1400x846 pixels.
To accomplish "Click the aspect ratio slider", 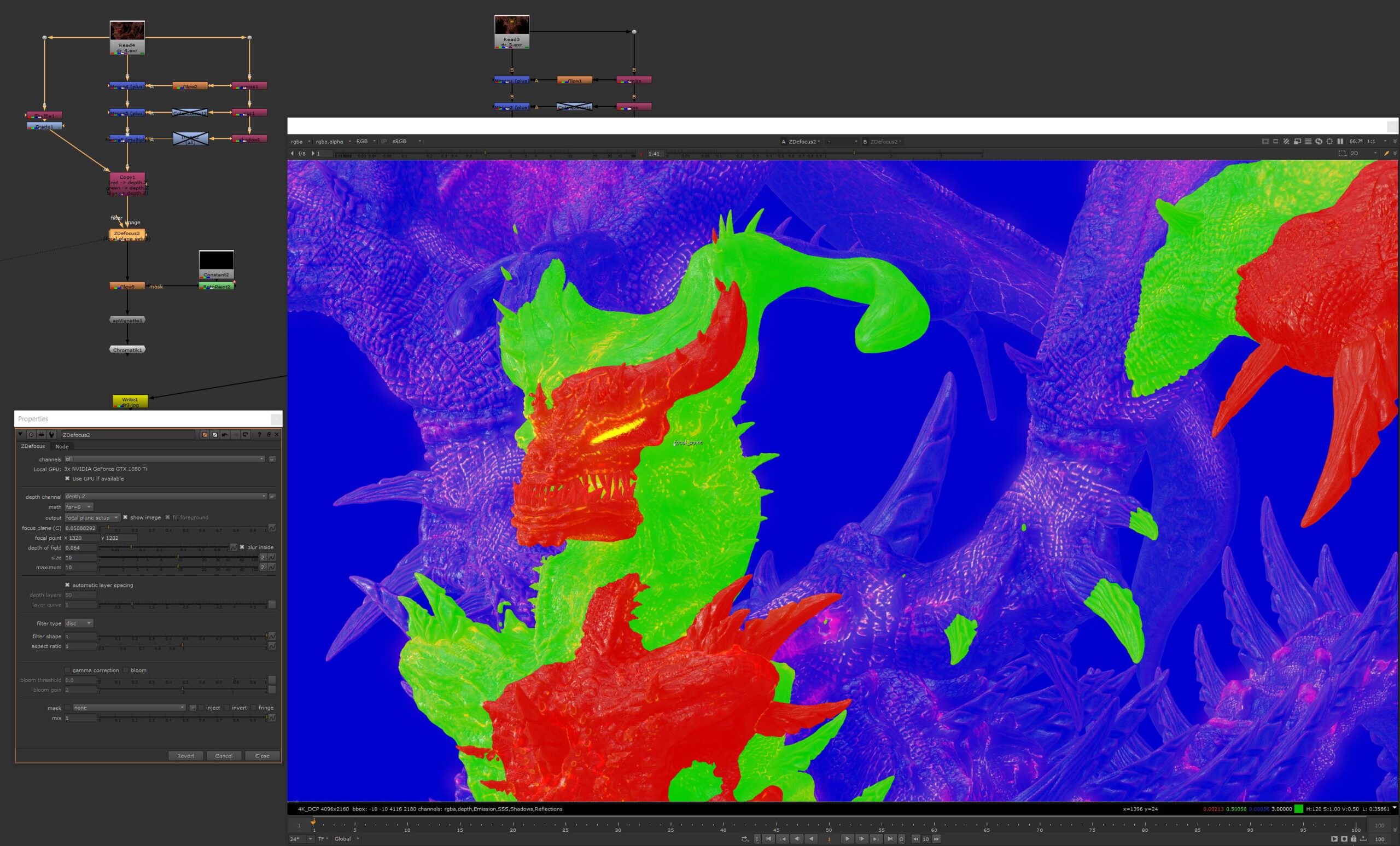I will [183, 646].
